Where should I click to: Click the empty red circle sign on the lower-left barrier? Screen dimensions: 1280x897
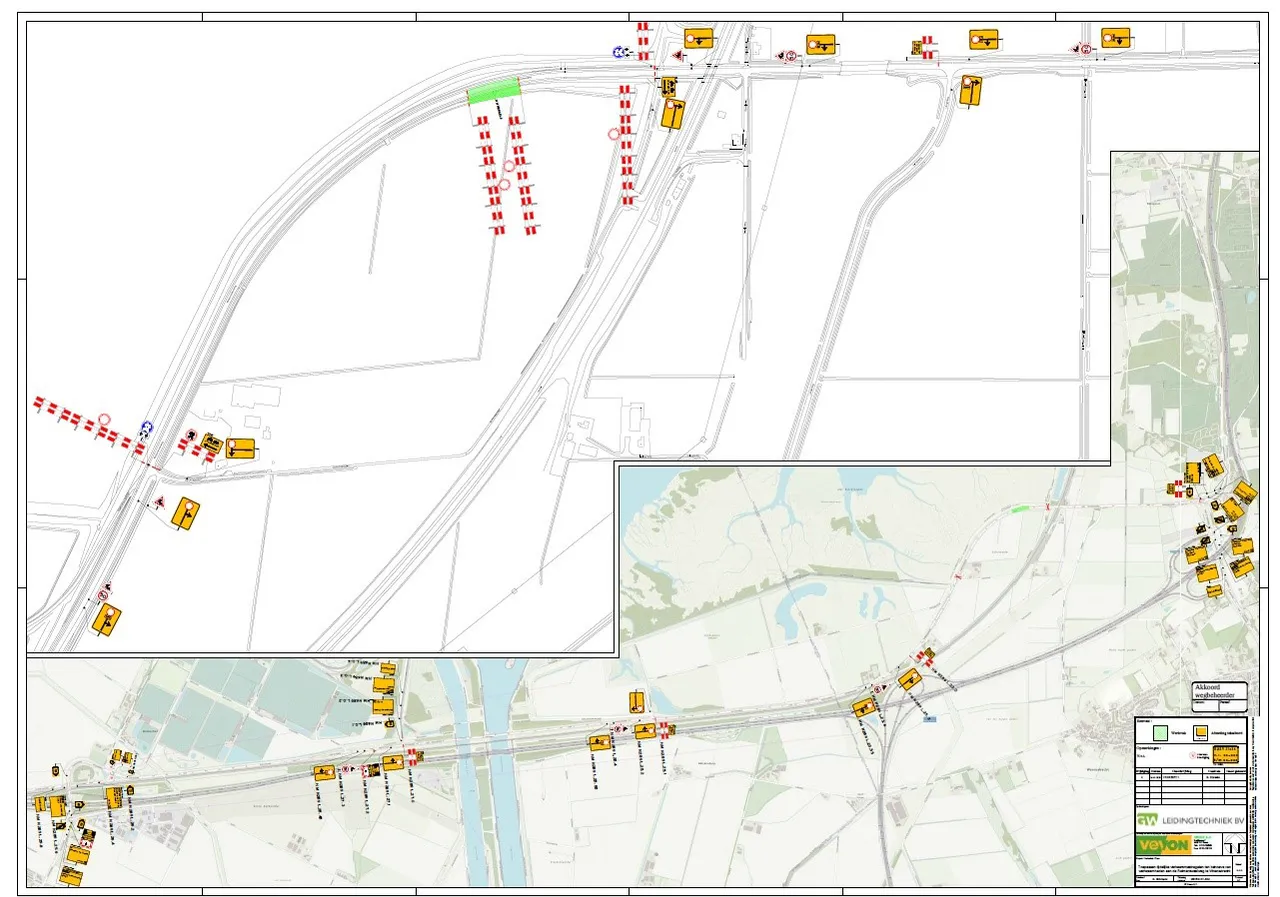click(104, 421)
